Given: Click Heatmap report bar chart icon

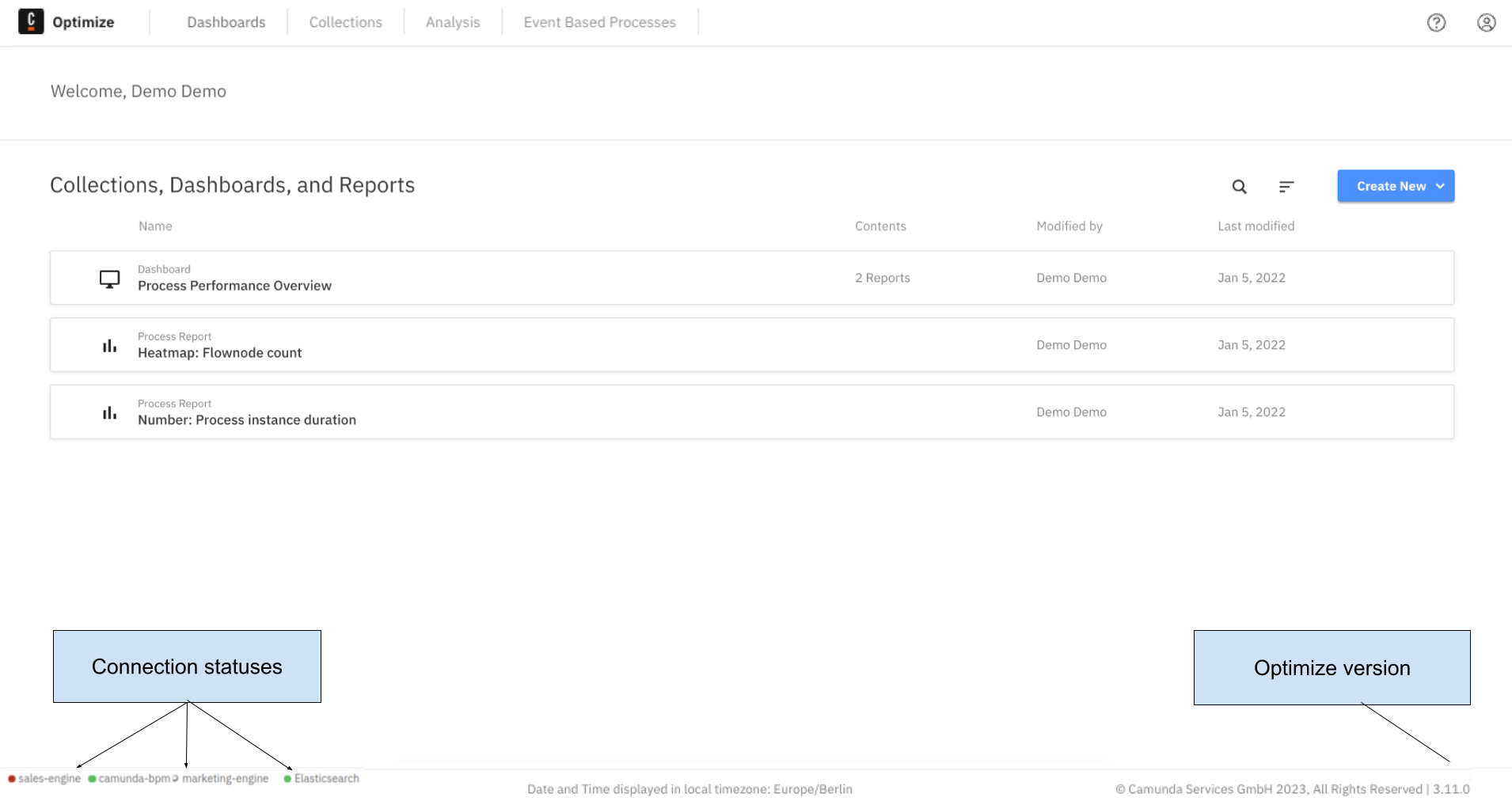Looking at the screenshot, I should click(109, 346).
